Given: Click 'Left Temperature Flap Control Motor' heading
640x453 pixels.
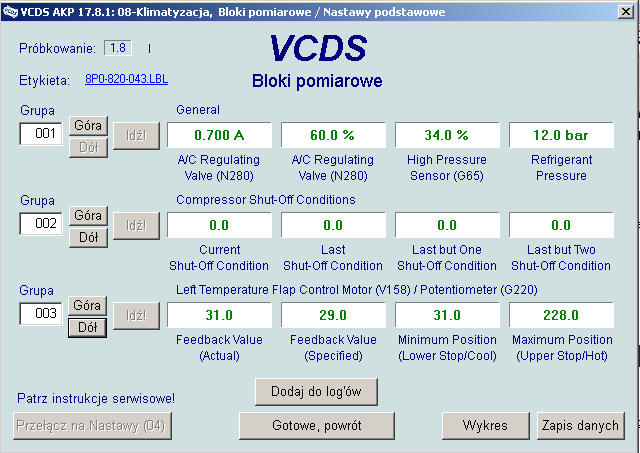Looking at the screenshot, I should [357, 290].
